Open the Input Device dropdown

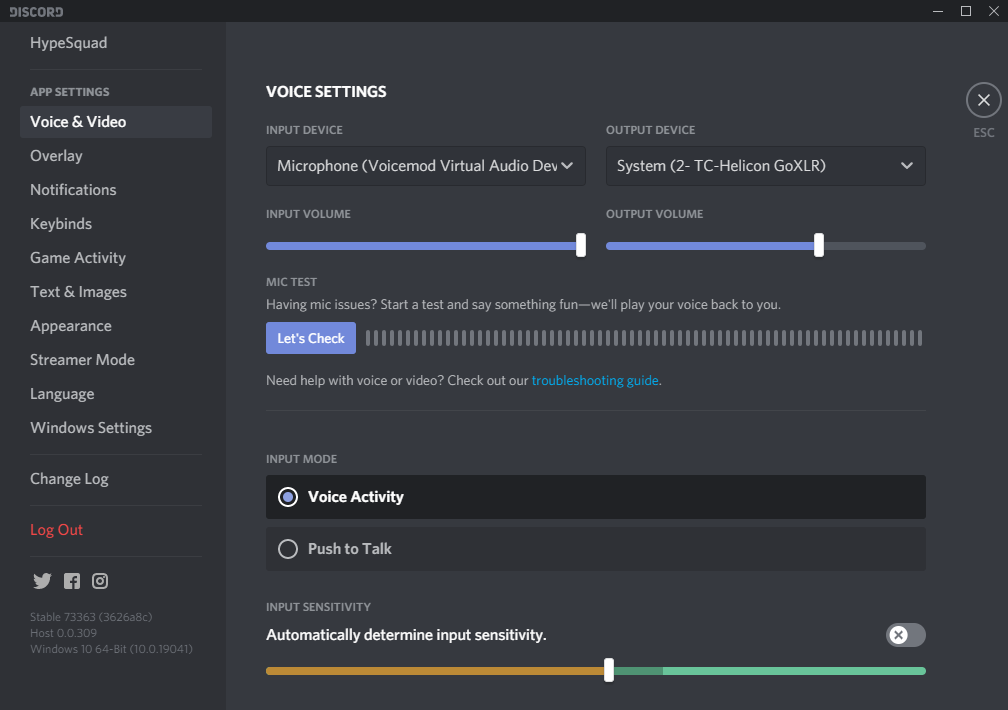pyautogui.click(x=426, y=166)
